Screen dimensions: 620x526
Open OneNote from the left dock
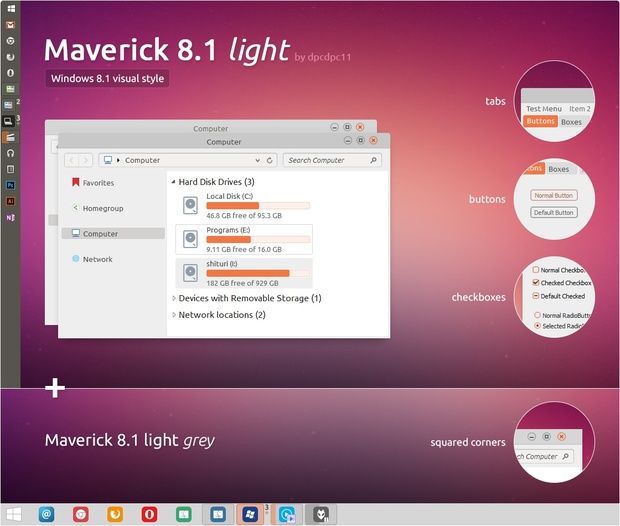tap(10, 217)
